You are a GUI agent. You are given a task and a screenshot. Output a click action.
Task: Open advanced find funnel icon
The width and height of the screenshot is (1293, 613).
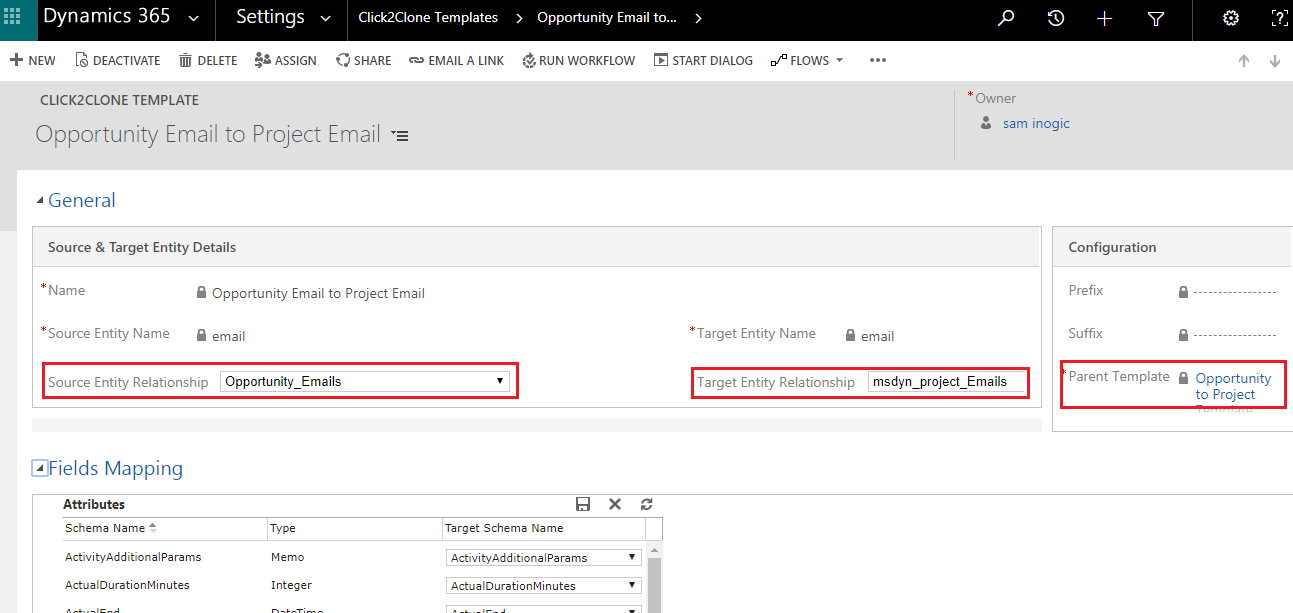click(x=1155, y=18)
